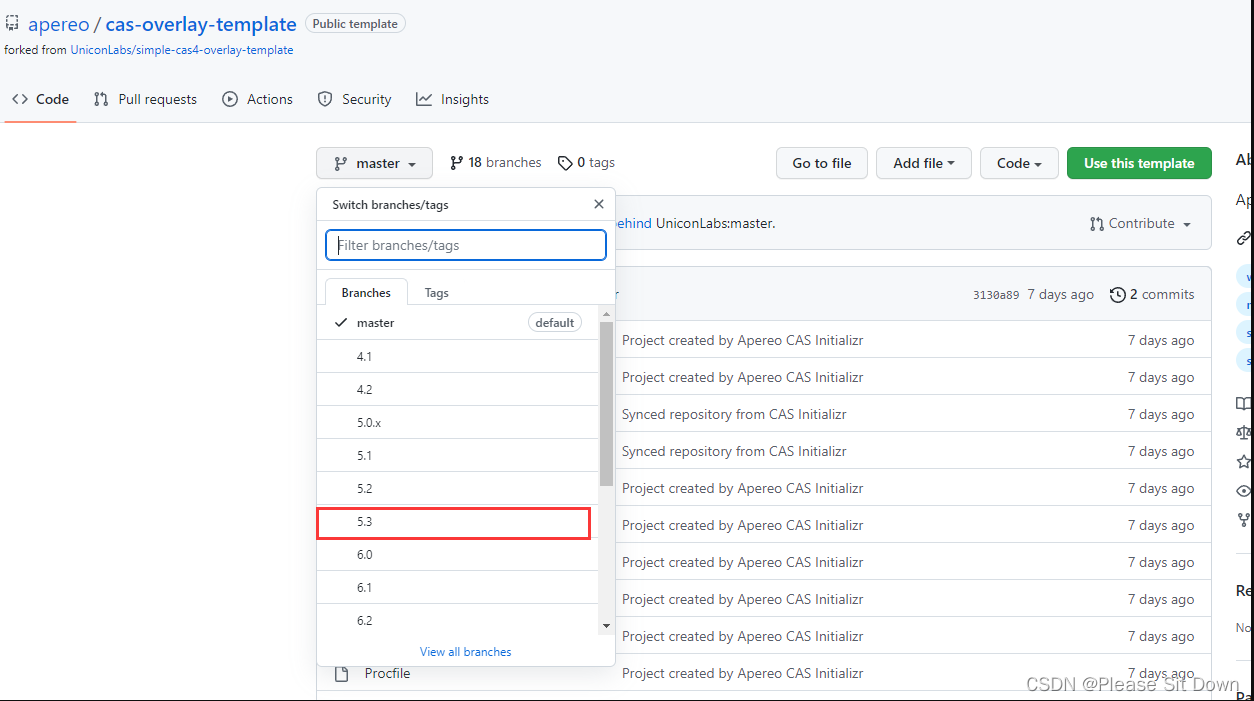Screen dimensions: 1254x701
Task: Click the sidebar license scale icon
Action: tap(1244, 433)
